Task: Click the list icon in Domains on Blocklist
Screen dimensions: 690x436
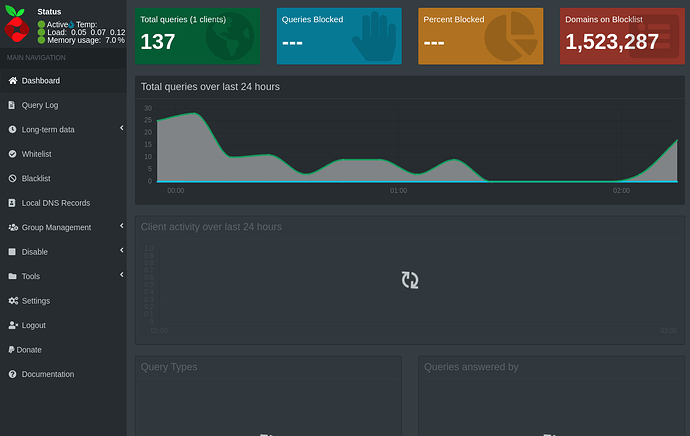Action: pos(654,37)
